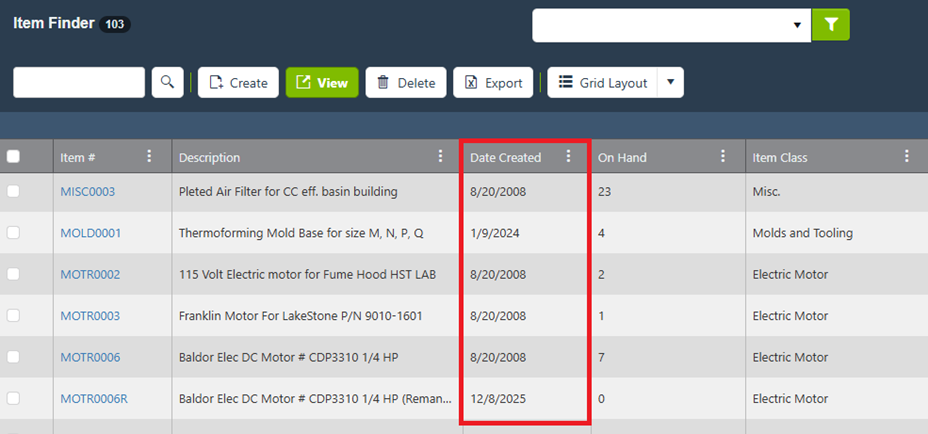Click the Create button
This screenshot has height=434, width=928.
pyautogui.click(x=238, y=82)
